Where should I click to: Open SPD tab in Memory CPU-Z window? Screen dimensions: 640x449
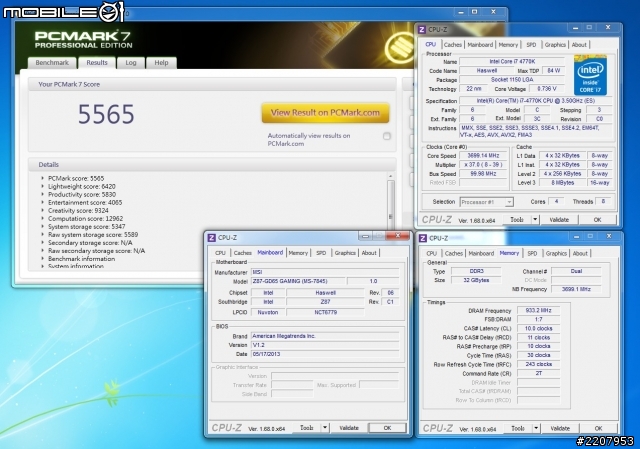click(532, 253)
